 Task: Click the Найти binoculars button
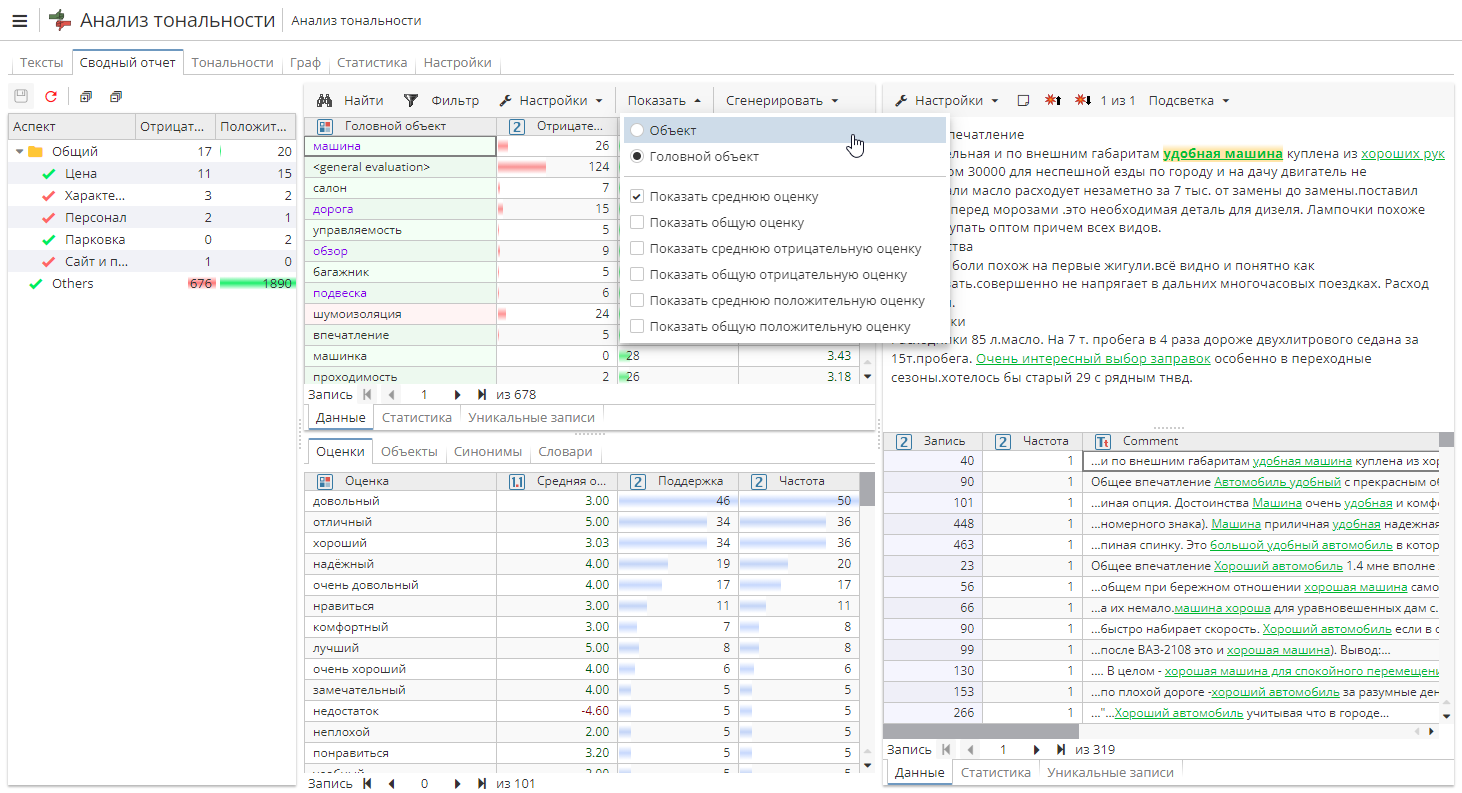pos(350,100)
